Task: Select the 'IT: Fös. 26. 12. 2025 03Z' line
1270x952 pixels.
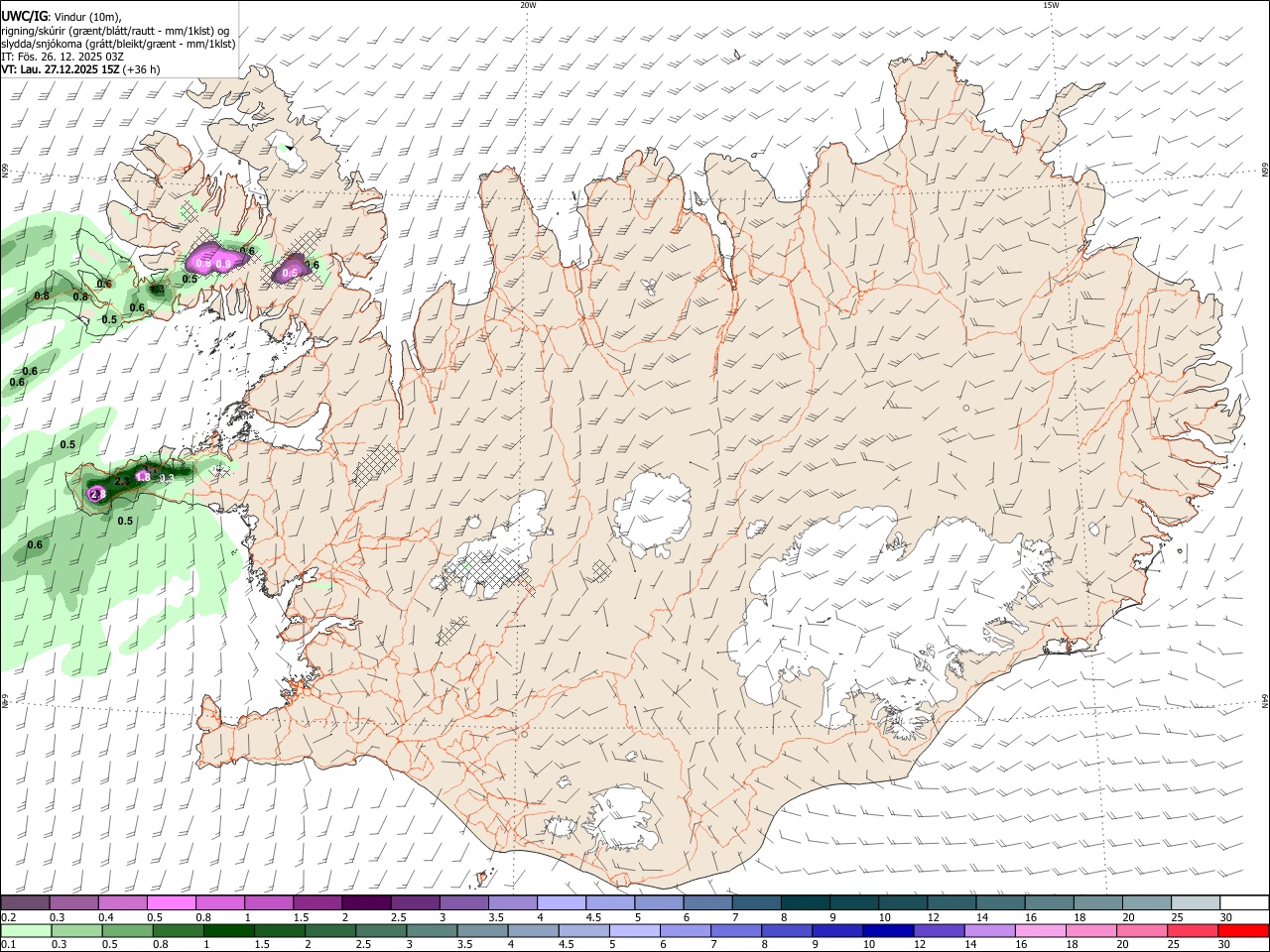Action: (62, 57)
